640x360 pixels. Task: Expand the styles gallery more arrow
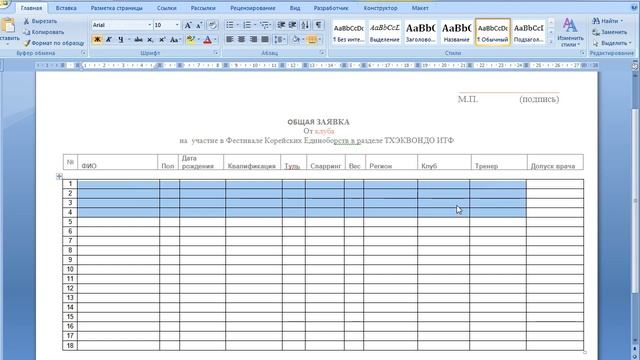point(551,42)
